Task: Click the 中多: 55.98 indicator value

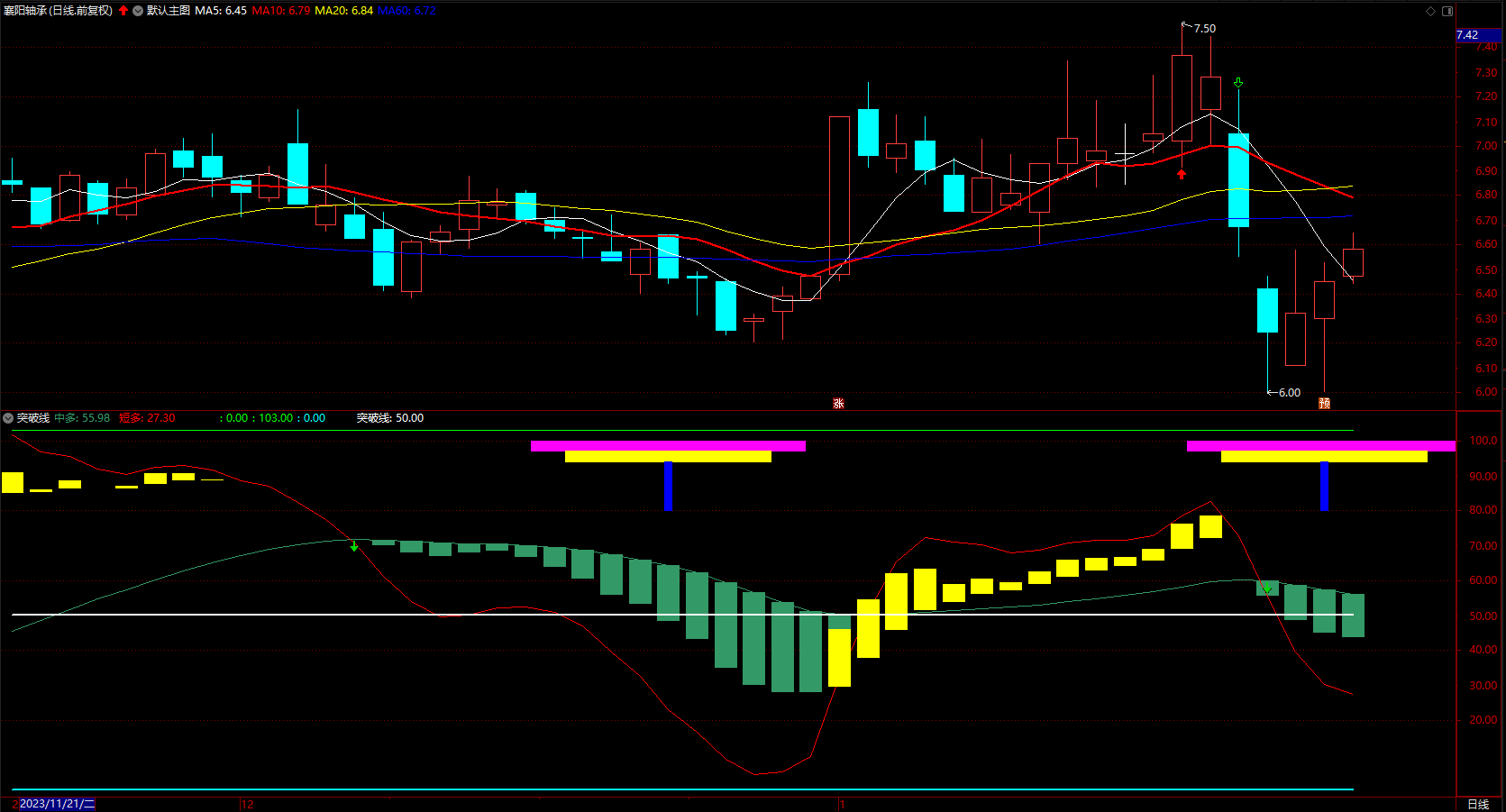Action: click(x=82, y=418)
